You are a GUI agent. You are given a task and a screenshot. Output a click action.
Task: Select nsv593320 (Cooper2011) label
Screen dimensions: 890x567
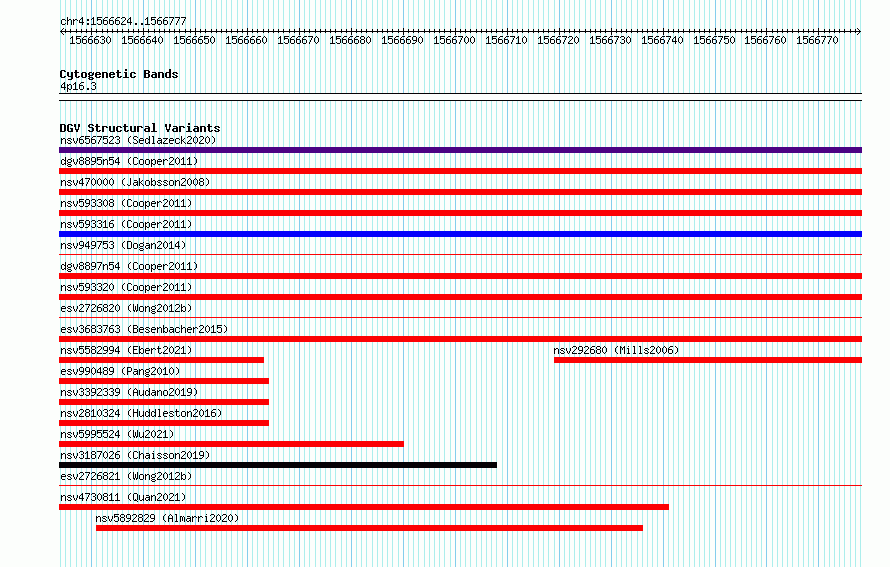(126, 287)
